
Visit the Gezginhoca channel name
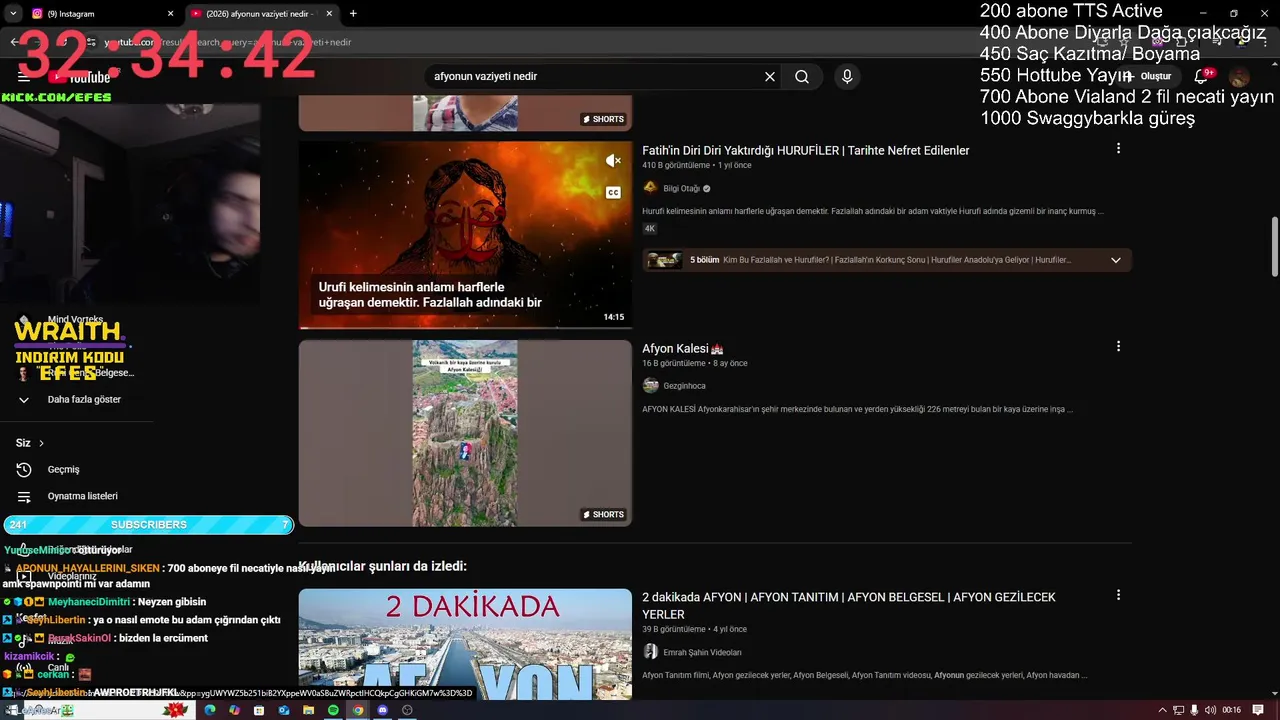pyautogui.click(x=684, y=386)
